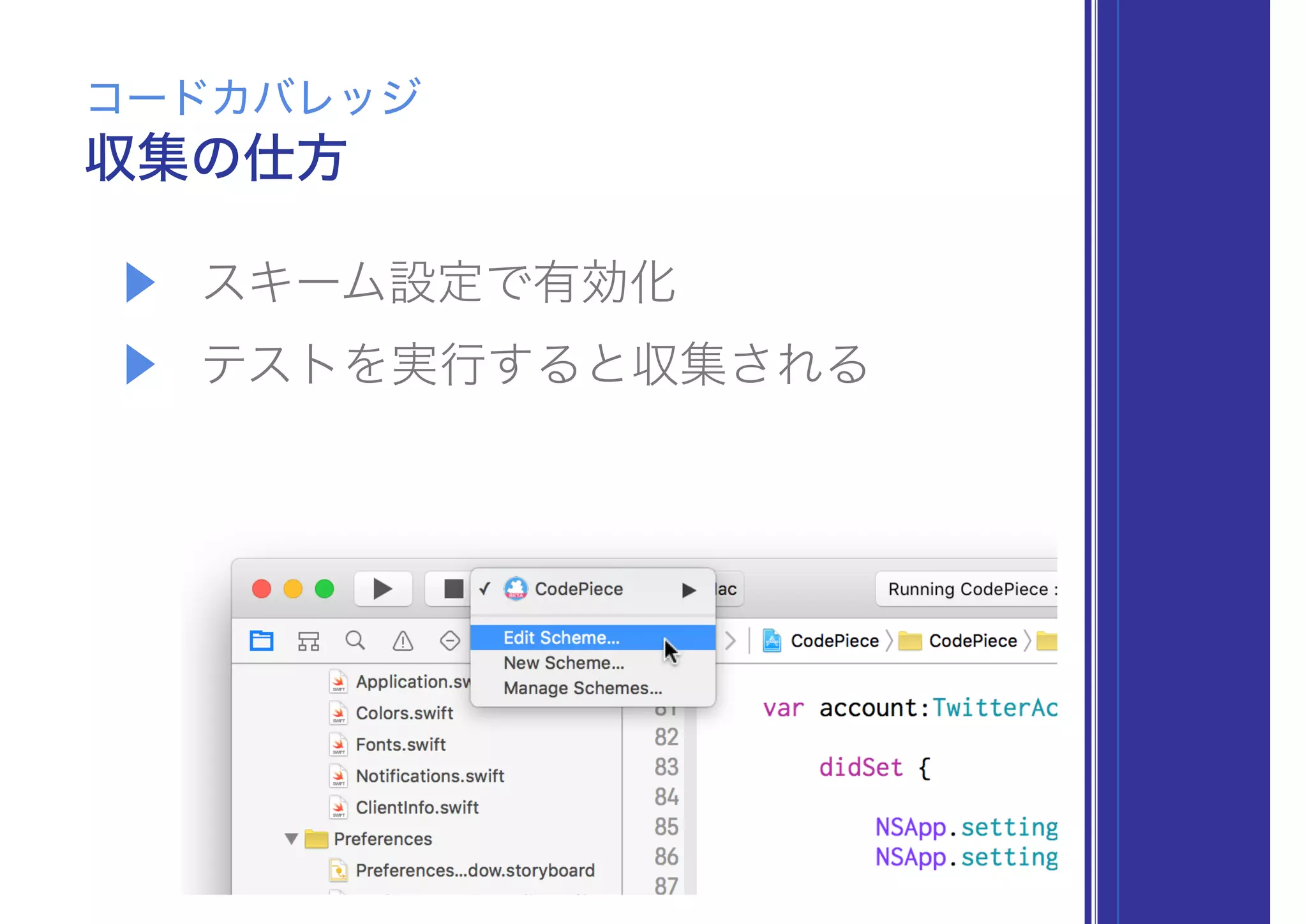The width and height of the screenshot is (1307, 924).
Task: Choose Manage Schemes… in the popup menu
Action: [593, 688]
